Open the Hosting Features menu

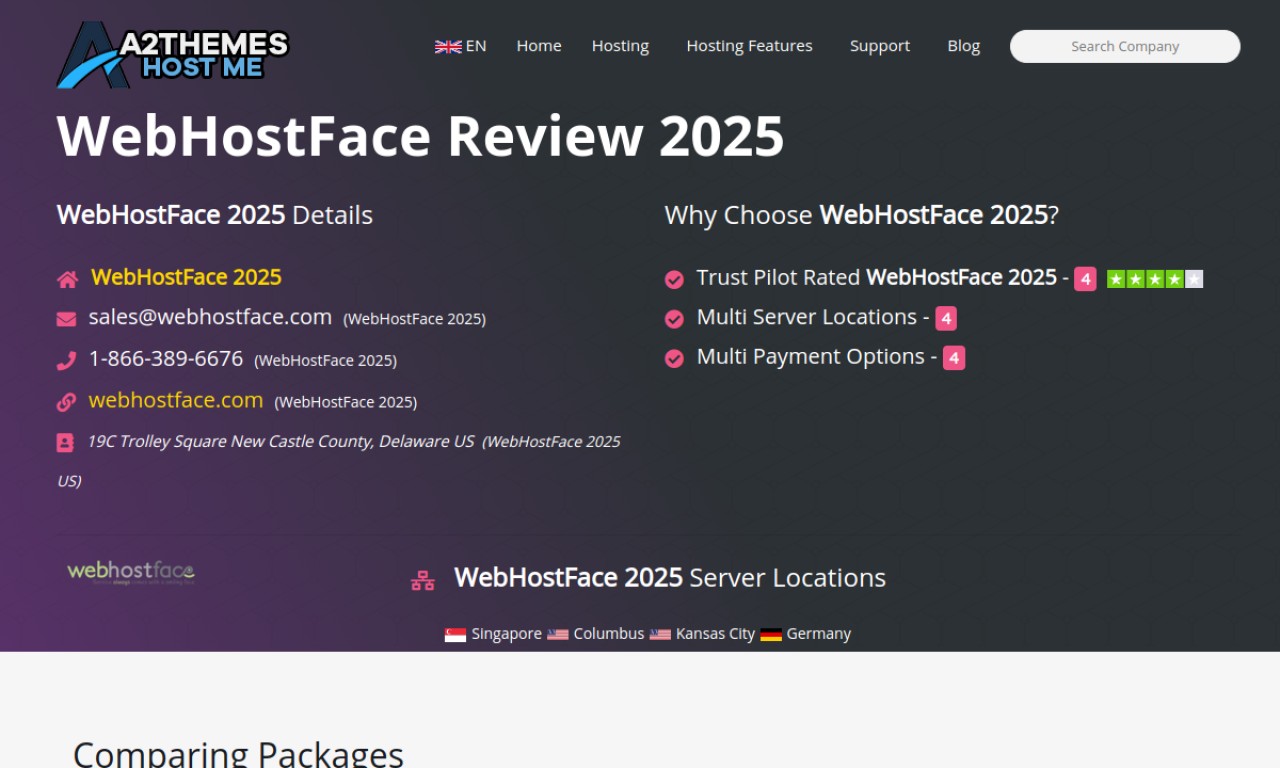point(749,46)
